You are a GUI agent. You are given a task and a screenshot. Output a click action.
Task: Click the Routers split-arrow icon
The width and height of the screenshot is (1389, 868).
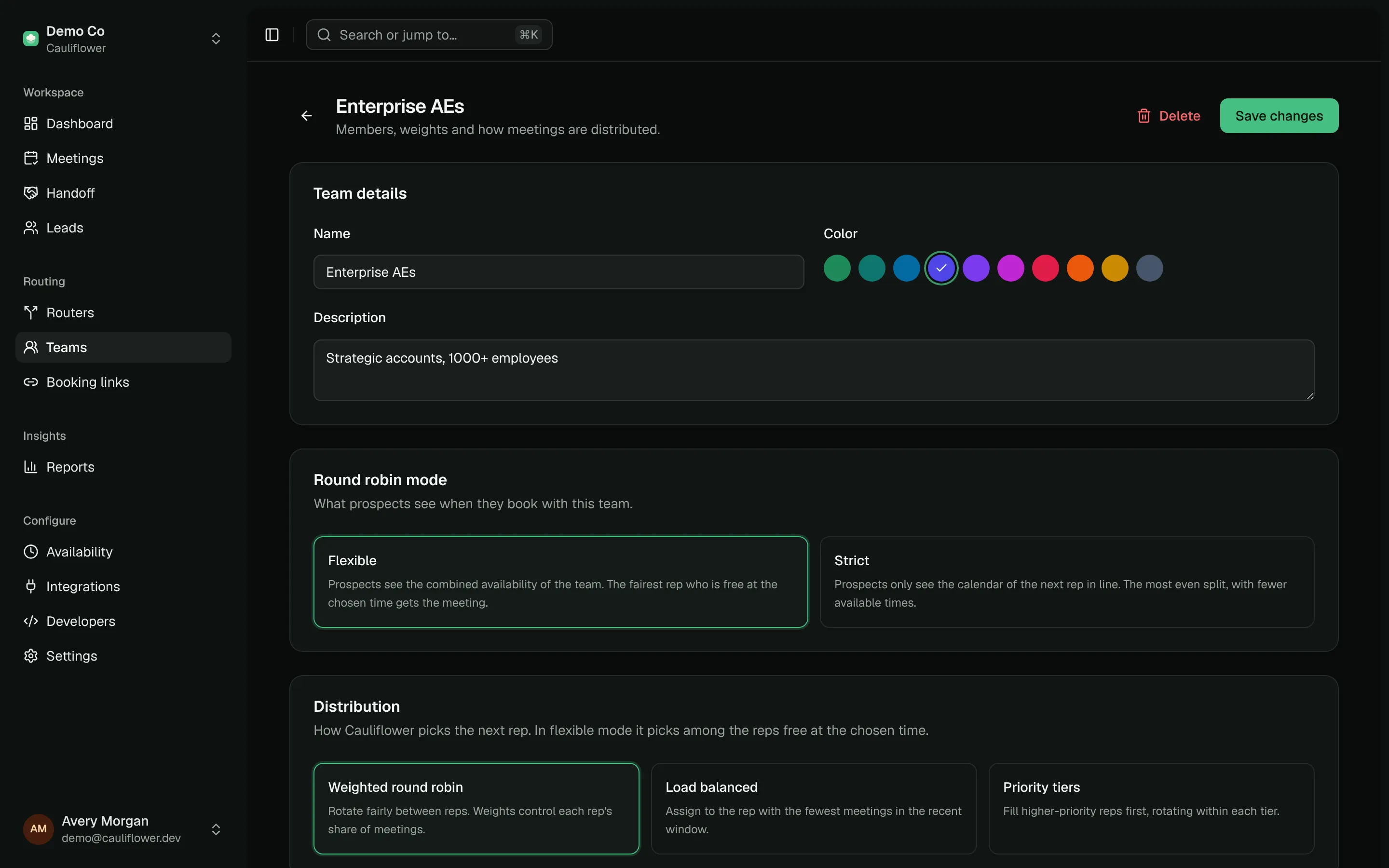click(x=30, y=313)
